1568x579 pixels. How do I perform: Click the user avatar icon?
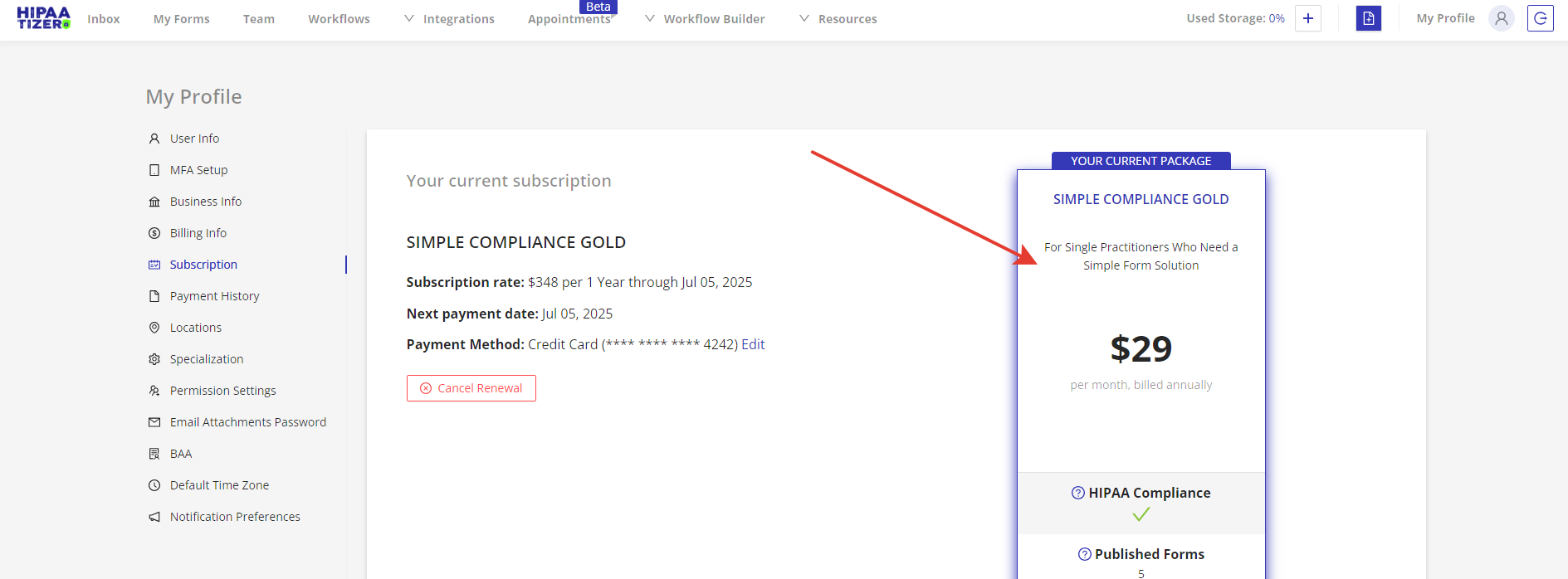click(1501, 18)
